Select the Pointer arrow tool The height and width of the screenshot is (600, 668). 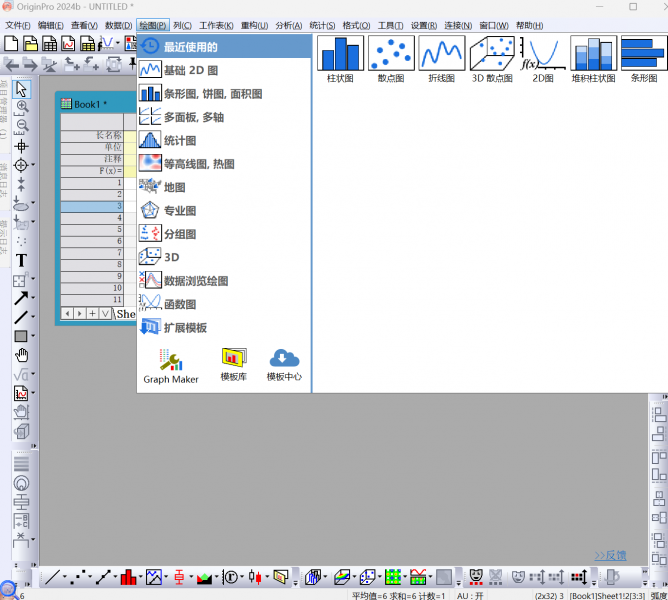[21, 89]
